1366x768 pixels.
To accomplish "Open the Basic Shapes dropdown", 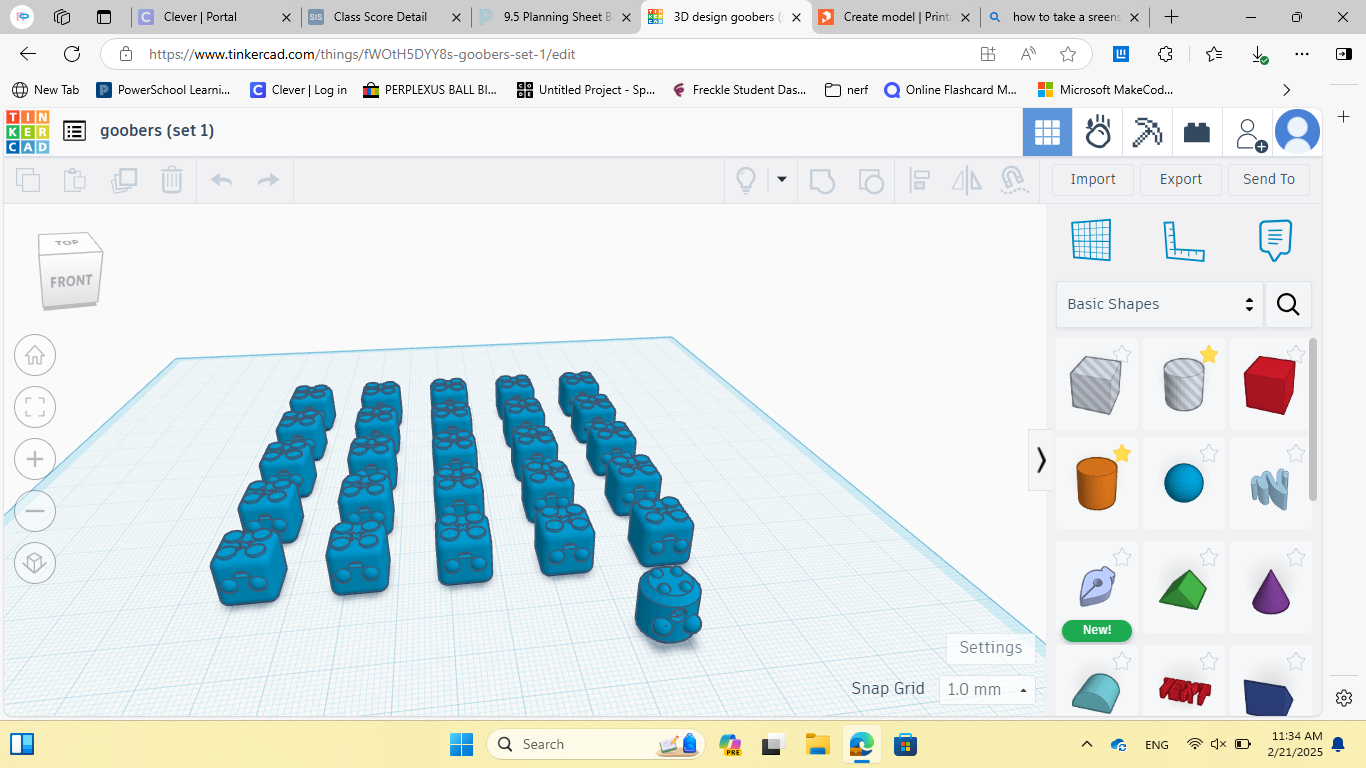I will (x=1159, y=304).
